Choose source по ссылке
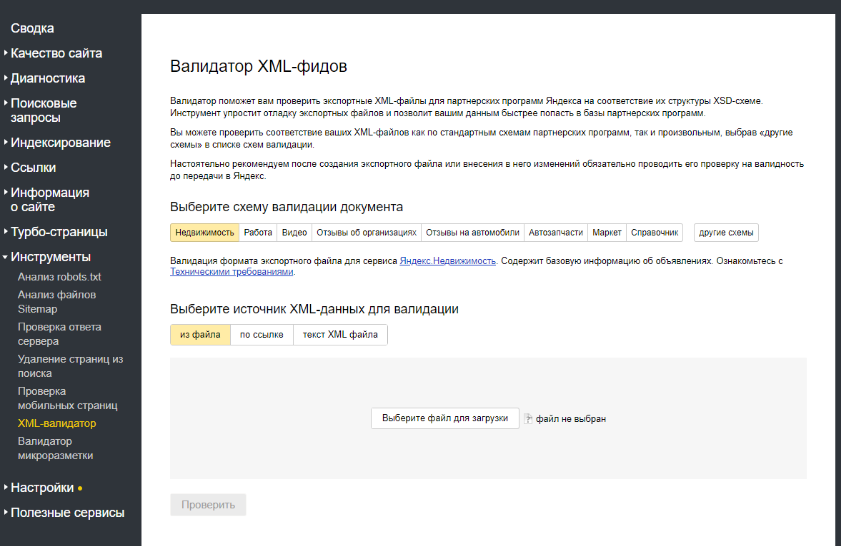Screen dimensions: 841x546 262,335
